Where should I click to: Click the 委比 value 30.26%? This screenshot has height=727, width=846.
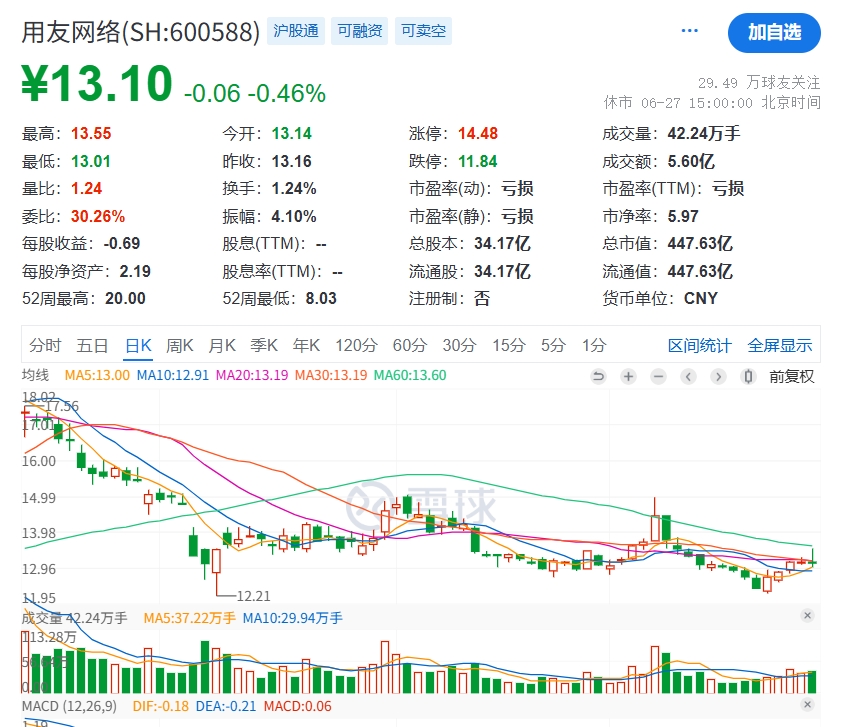pos(98,216)
